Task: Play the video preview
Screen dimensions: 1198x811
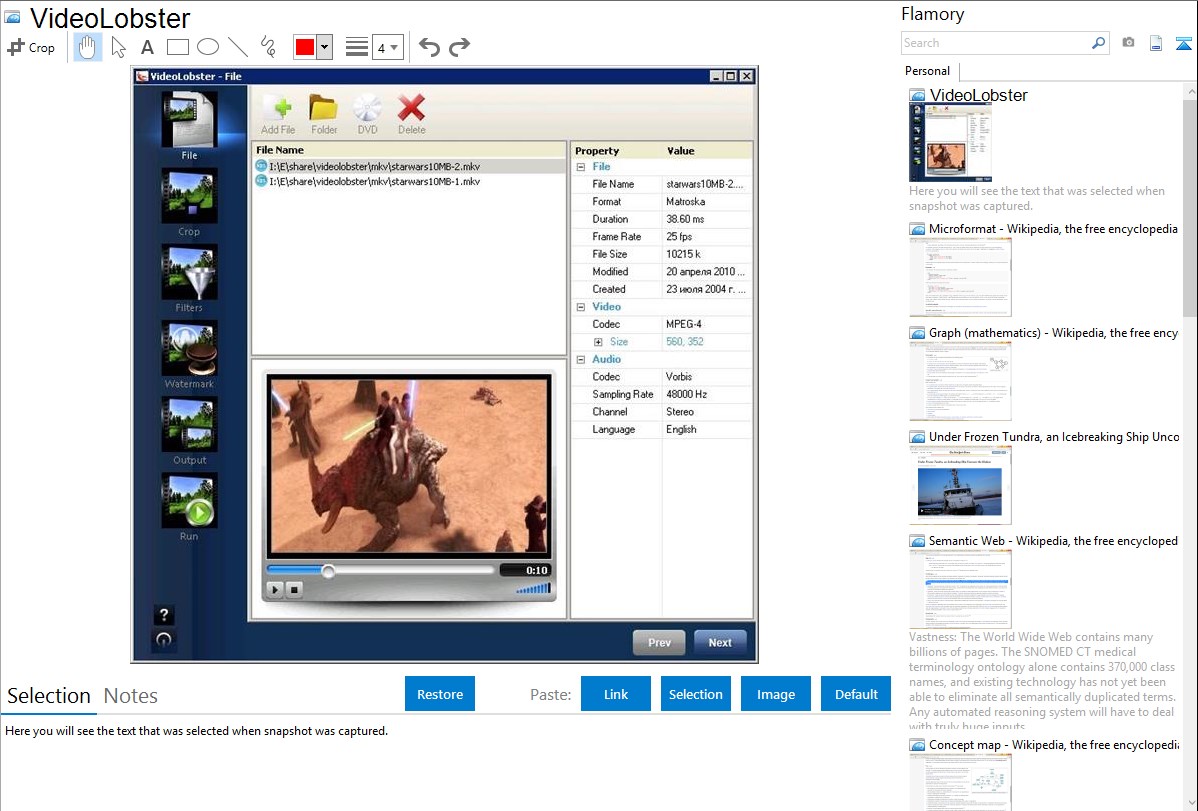Action: [275, 589]
